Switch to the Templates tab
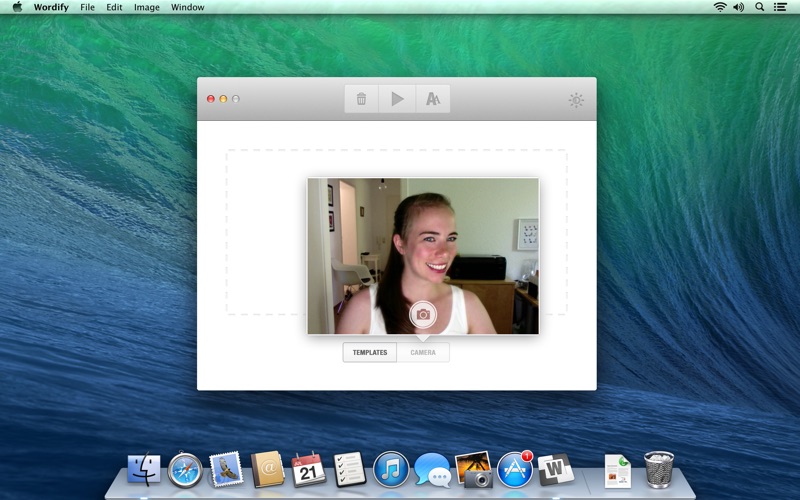 [x=370, y=353]
